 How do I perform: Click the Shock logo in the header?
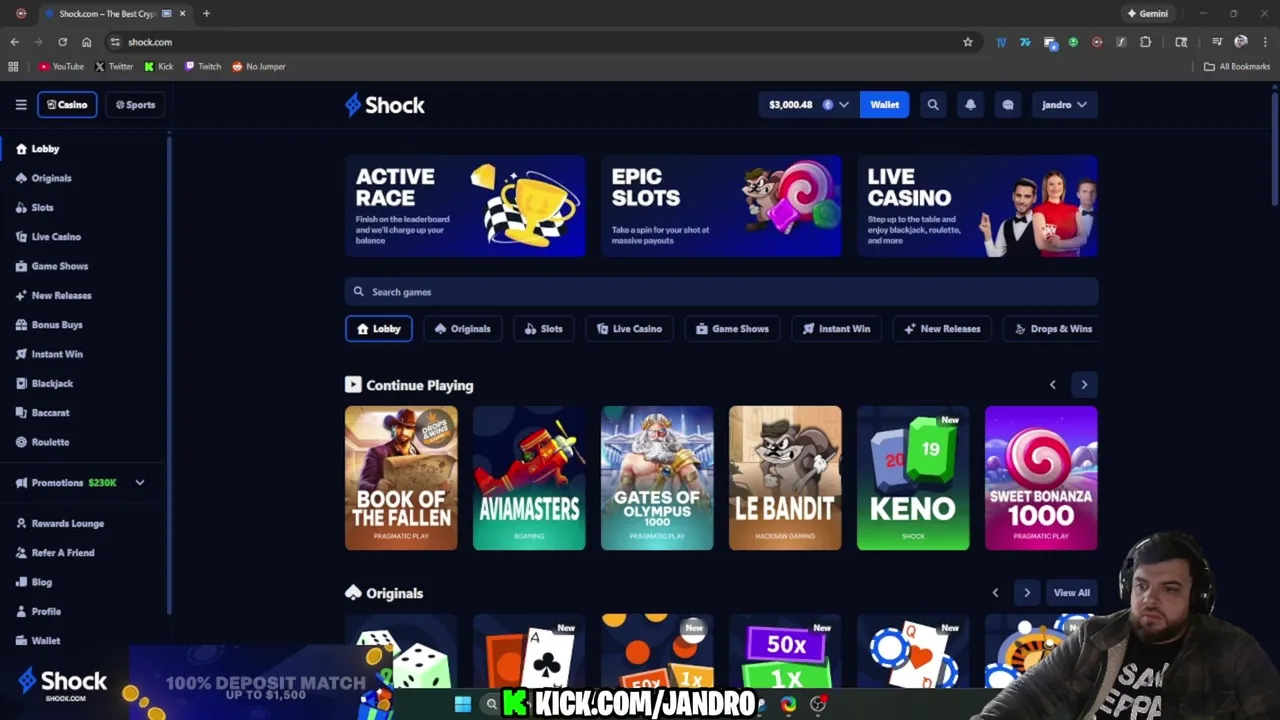[385, 105]
